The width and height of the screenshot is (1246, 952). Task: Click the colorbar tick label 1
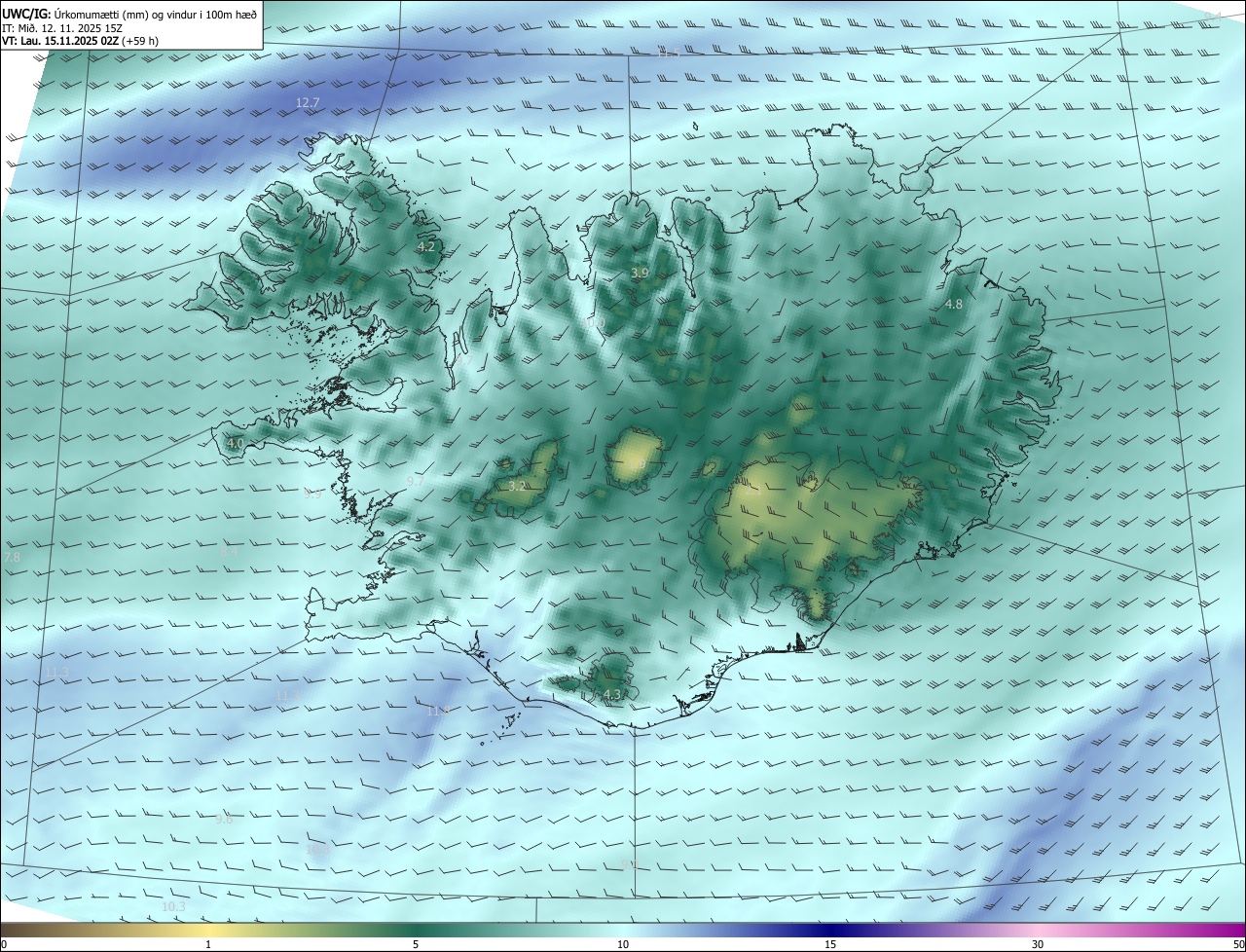tap(208, 944)
